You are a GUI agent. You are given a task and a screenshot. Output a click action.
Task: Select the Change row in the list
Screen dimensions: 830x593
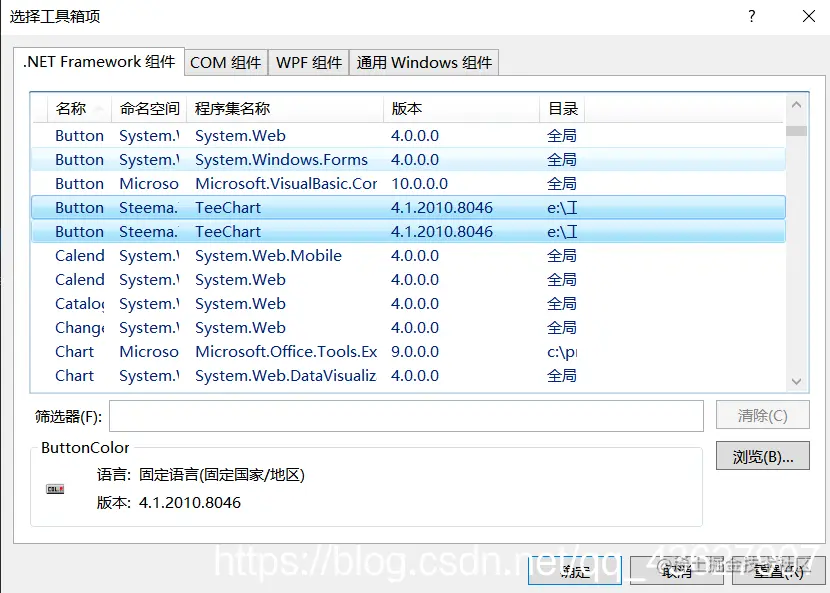(x=408, y=328)
